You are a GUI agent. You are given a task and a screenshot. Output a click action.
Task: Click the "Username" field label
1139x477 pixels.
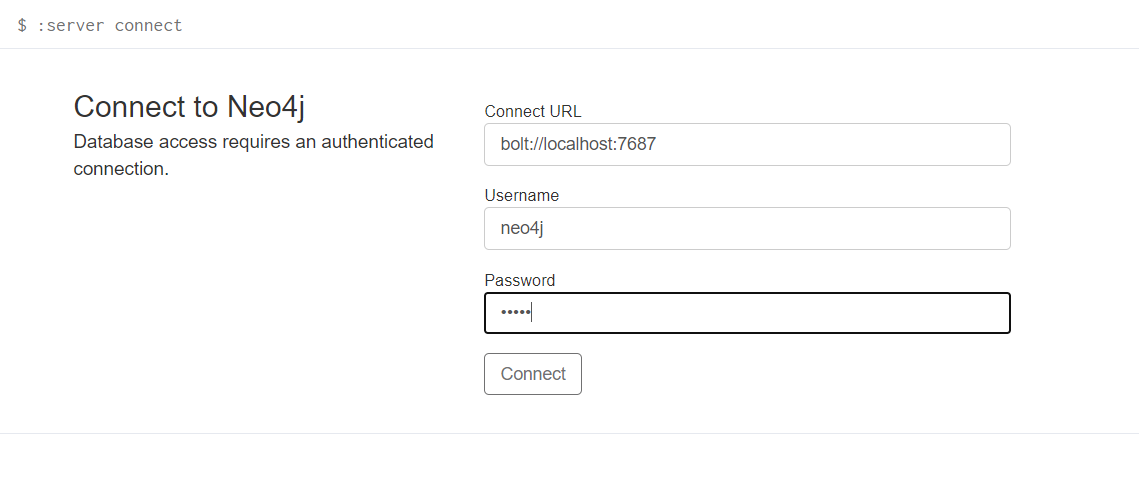point(522,195)
